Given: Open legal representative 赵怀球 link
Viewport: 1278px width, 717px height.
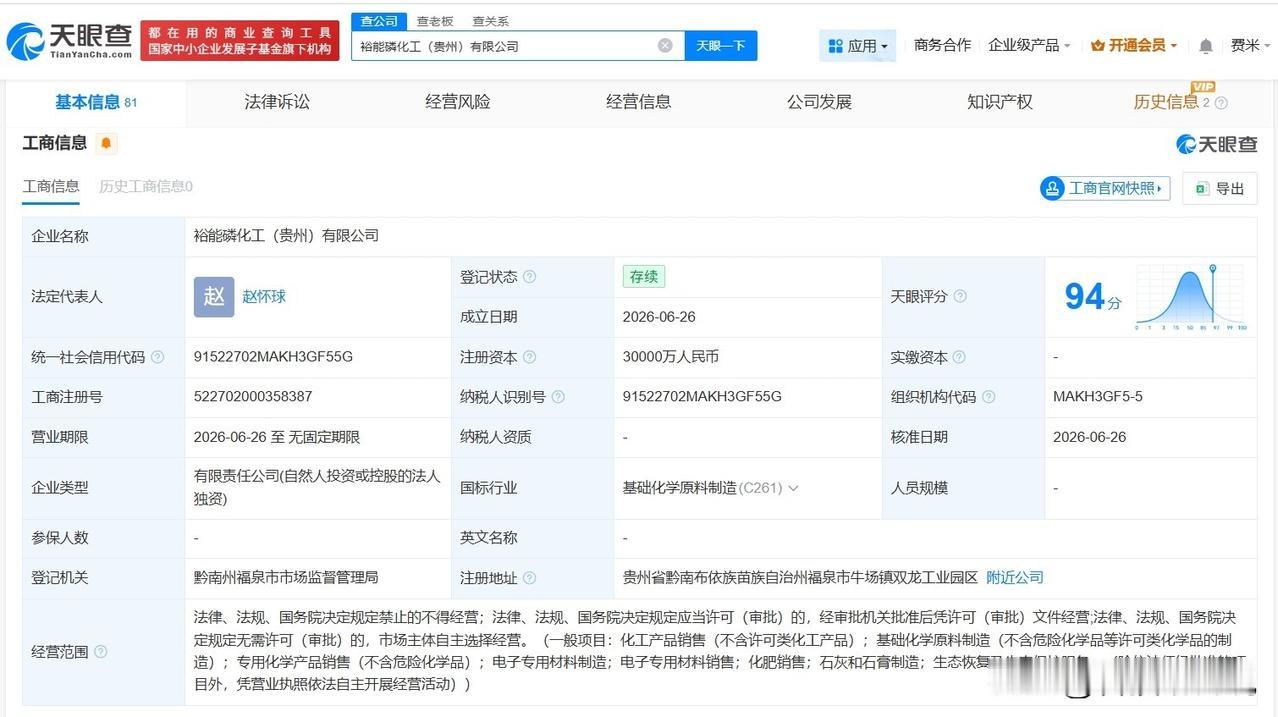Looking at the screenshot, I should [x=264, y=297].
